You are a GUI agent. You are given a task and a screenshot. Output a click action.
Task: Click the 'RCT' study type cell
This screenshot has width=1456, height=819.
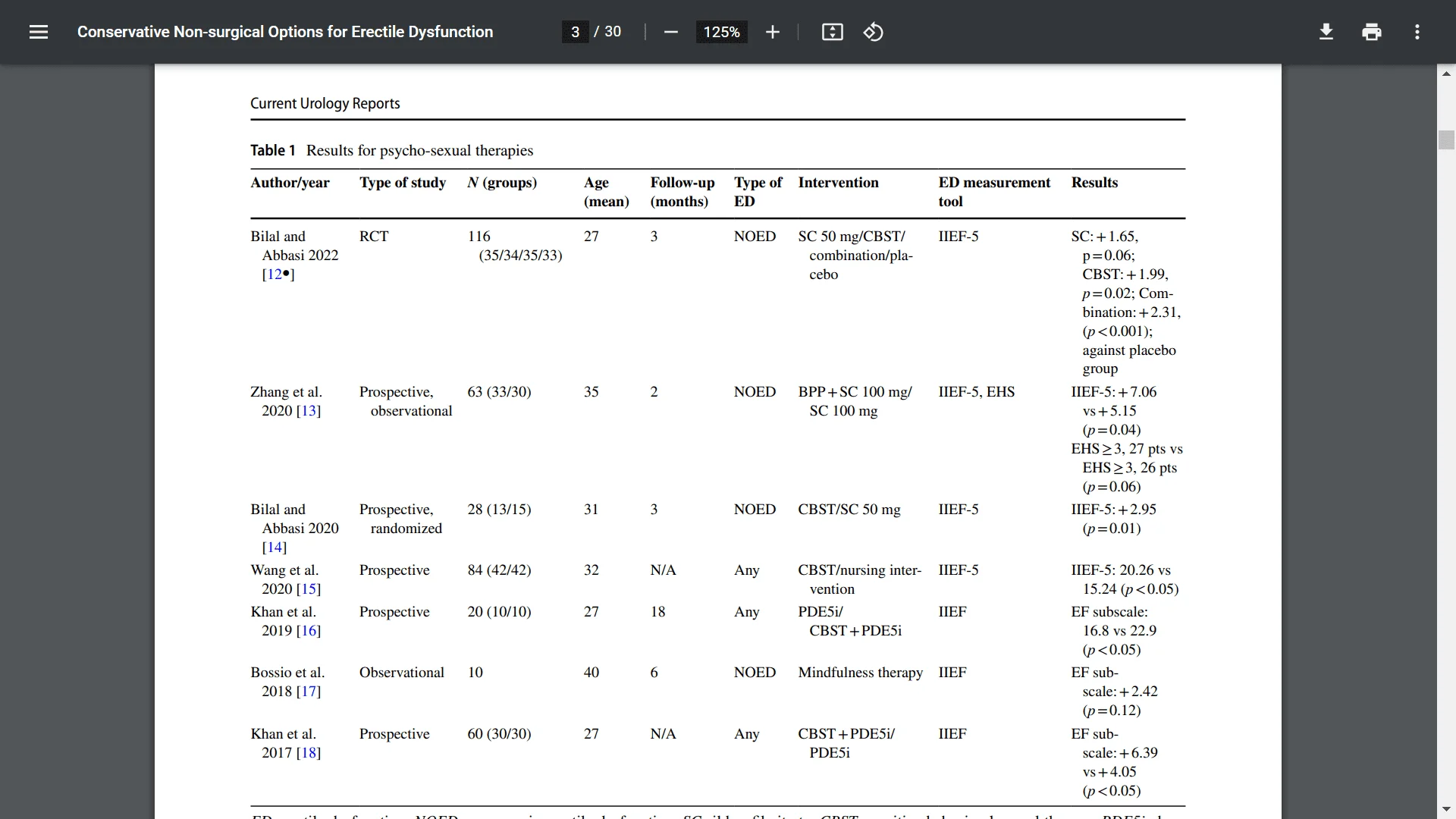[374, 237]
